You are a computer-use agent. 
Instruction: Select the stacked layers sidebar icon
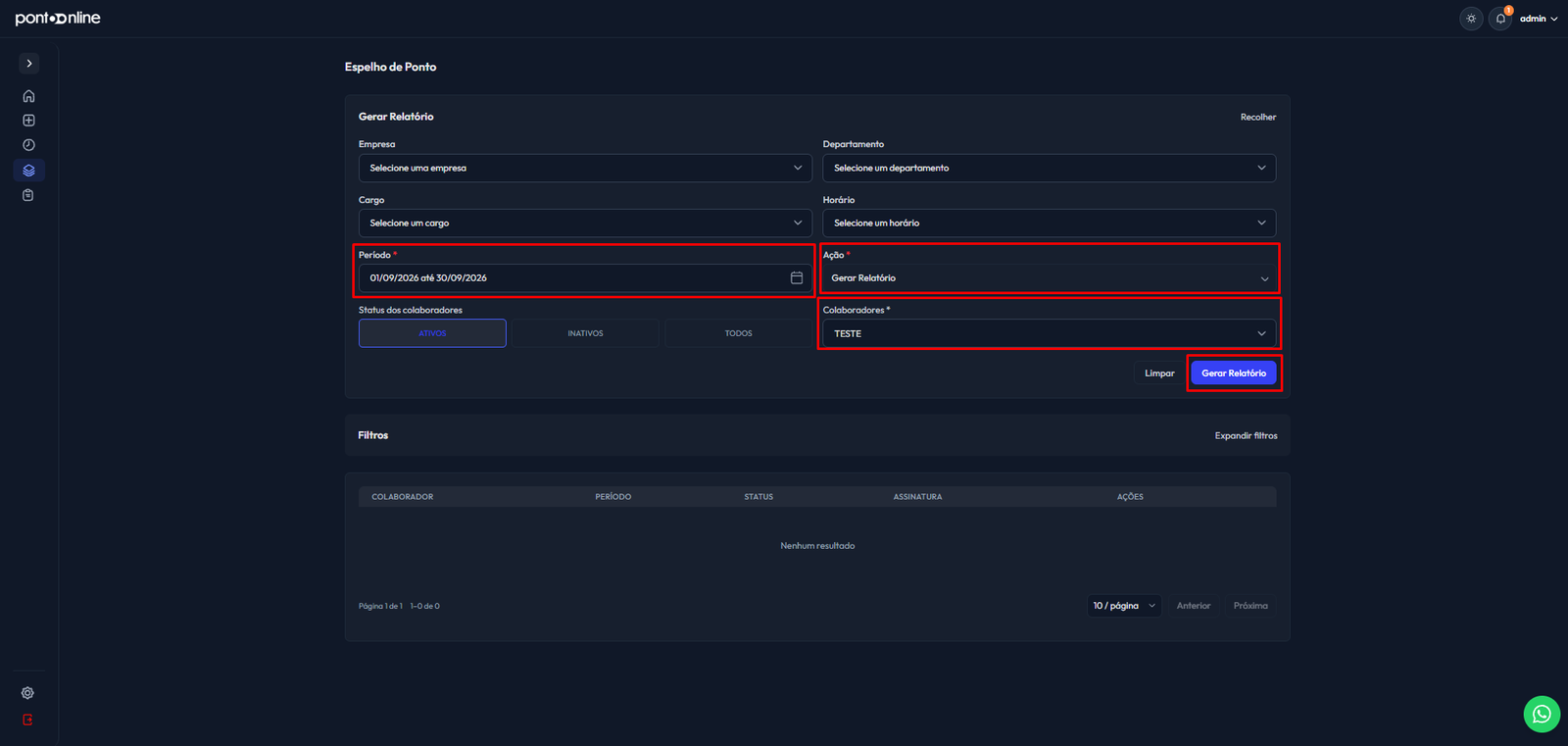click(x=28, y=171)
